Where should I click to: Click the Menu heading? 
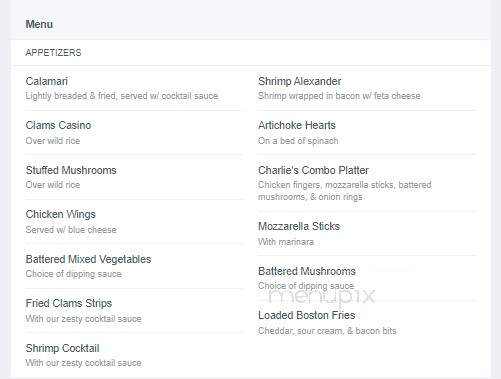click(x=39, y=24)
